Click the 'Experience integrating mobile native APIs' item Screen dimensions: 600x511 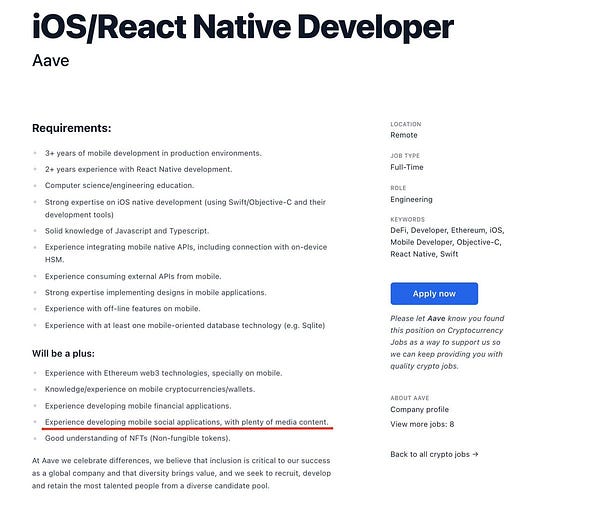(x=186, y=253)
